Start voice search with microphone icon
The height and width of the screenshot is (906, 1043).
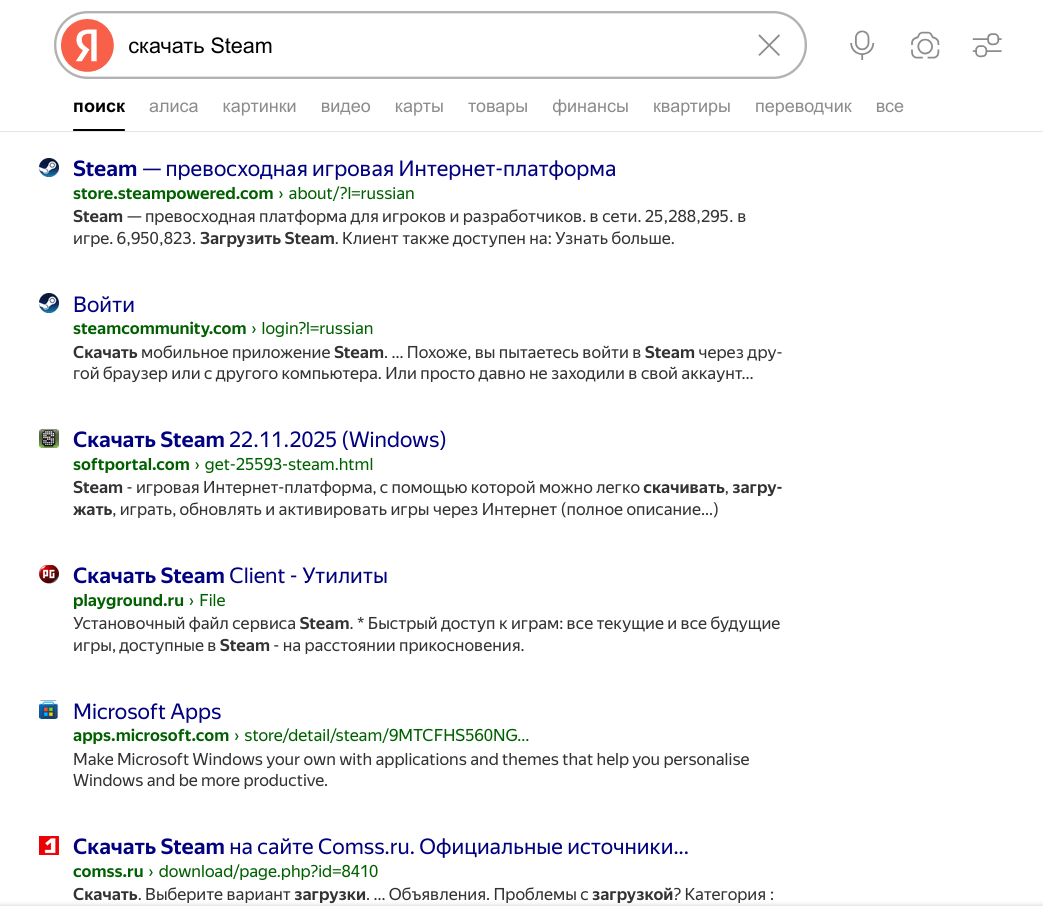pyautogui.click(x=861, y=45)
